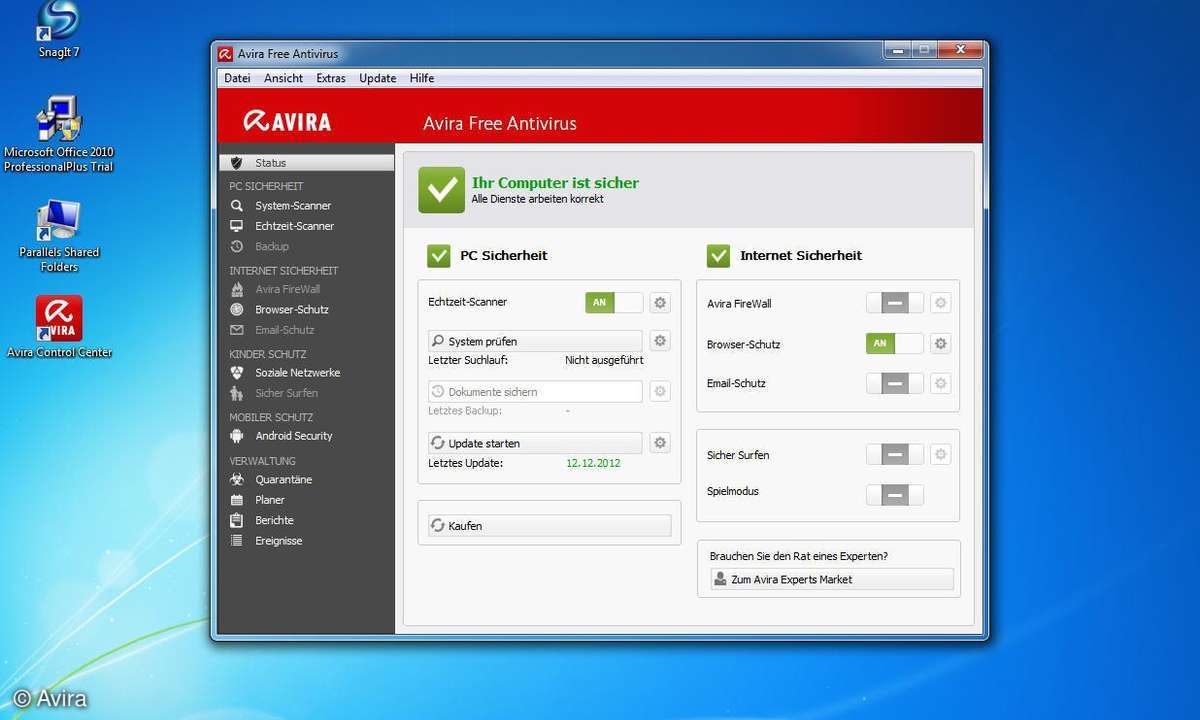Click monitor icon of Echtzeit-Scanner sidebar entry
Viewport: 1200px width, 720px height.
[x=237, y=226]
